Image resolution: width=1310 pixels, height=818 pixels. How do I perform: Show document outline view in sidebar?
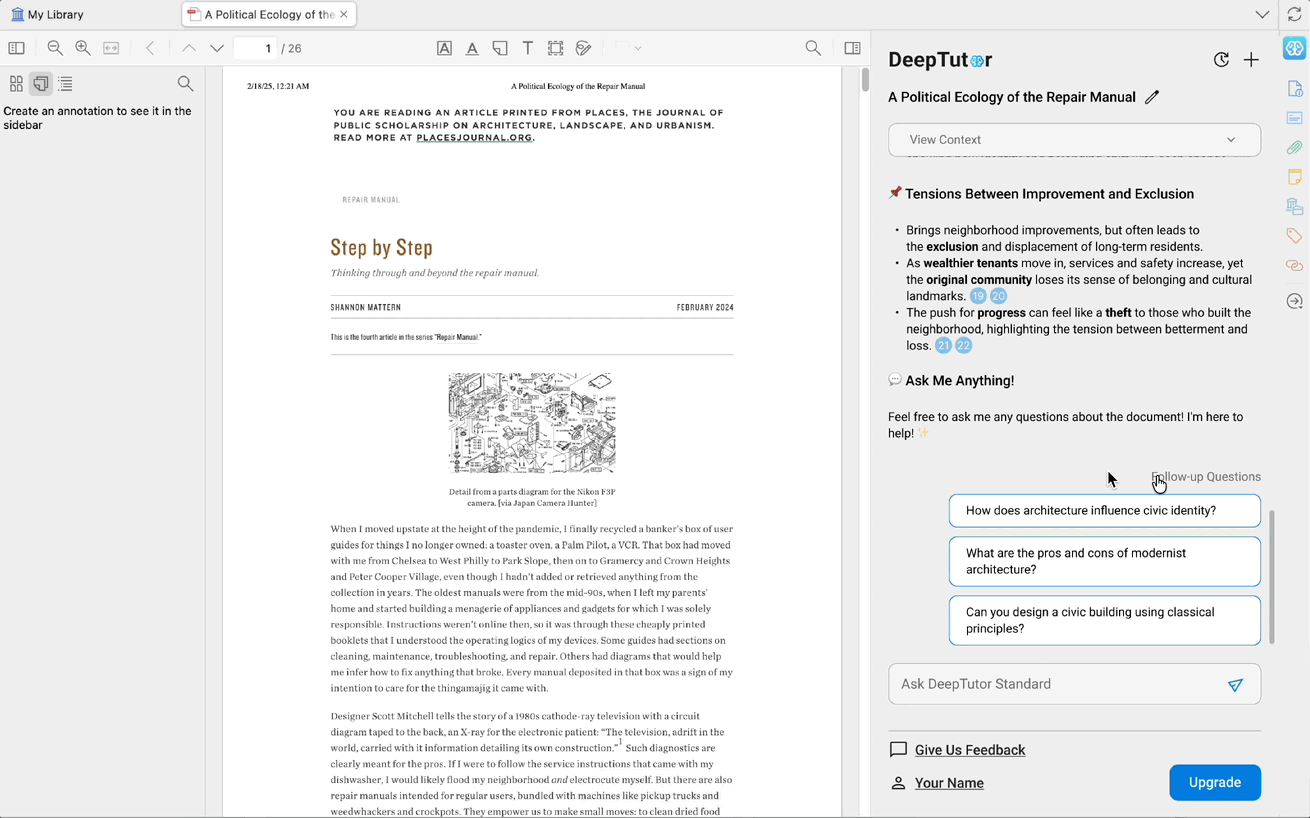(x=66, y=84)
